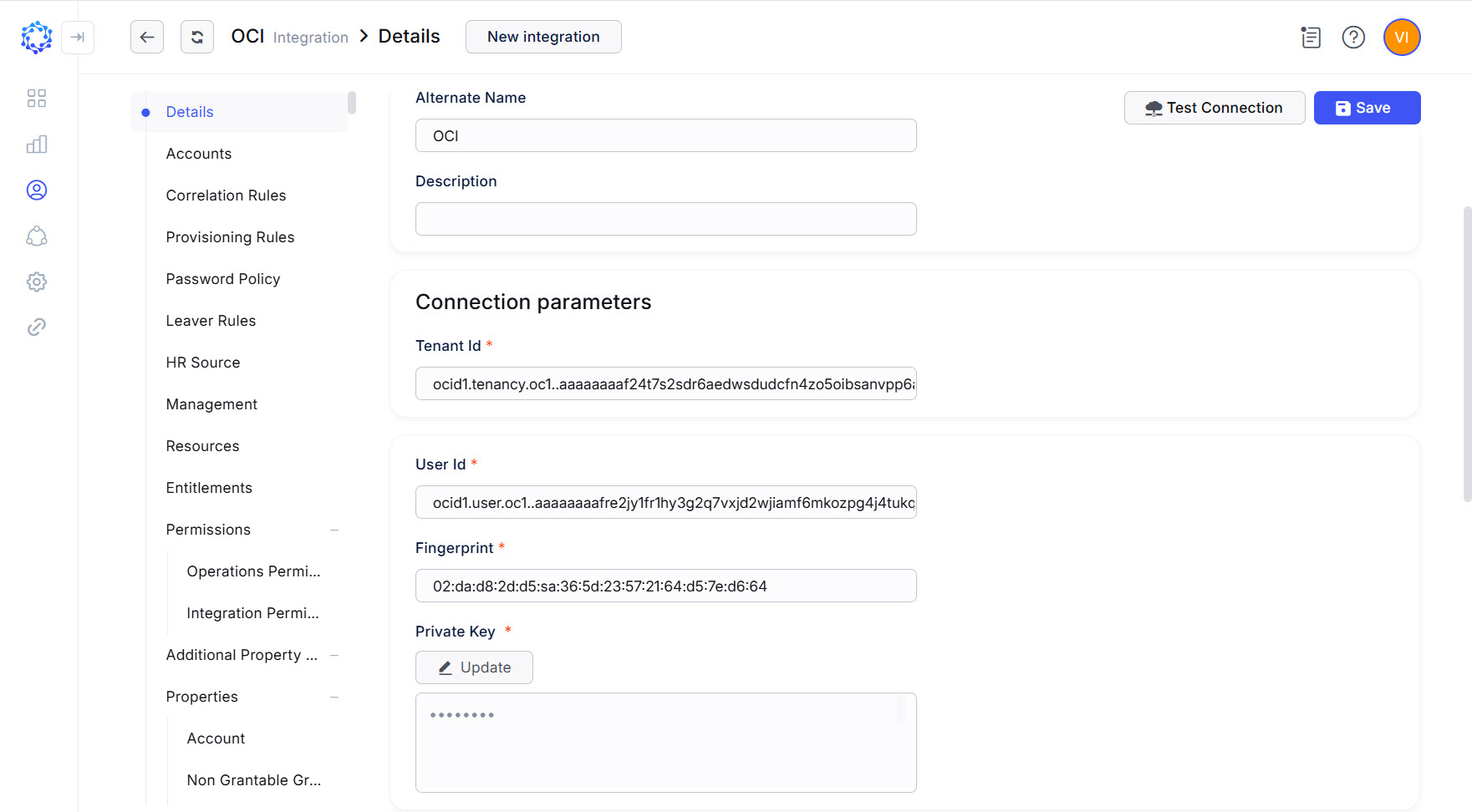Open the dashboard grid view

[36, 98]
